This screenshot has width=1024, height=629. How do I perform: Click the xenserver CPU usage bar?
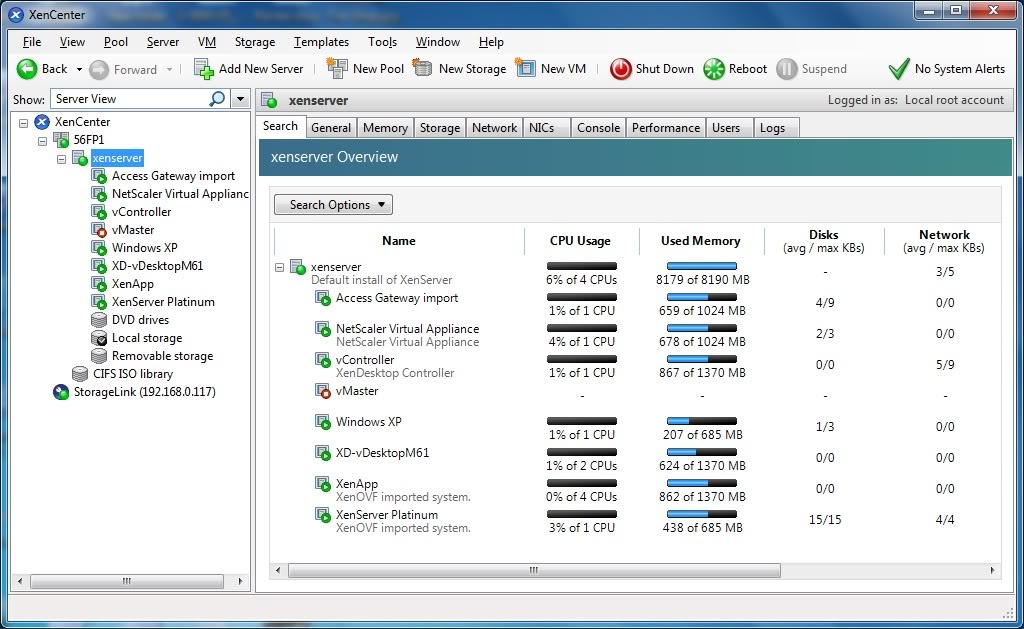point(581,265)
